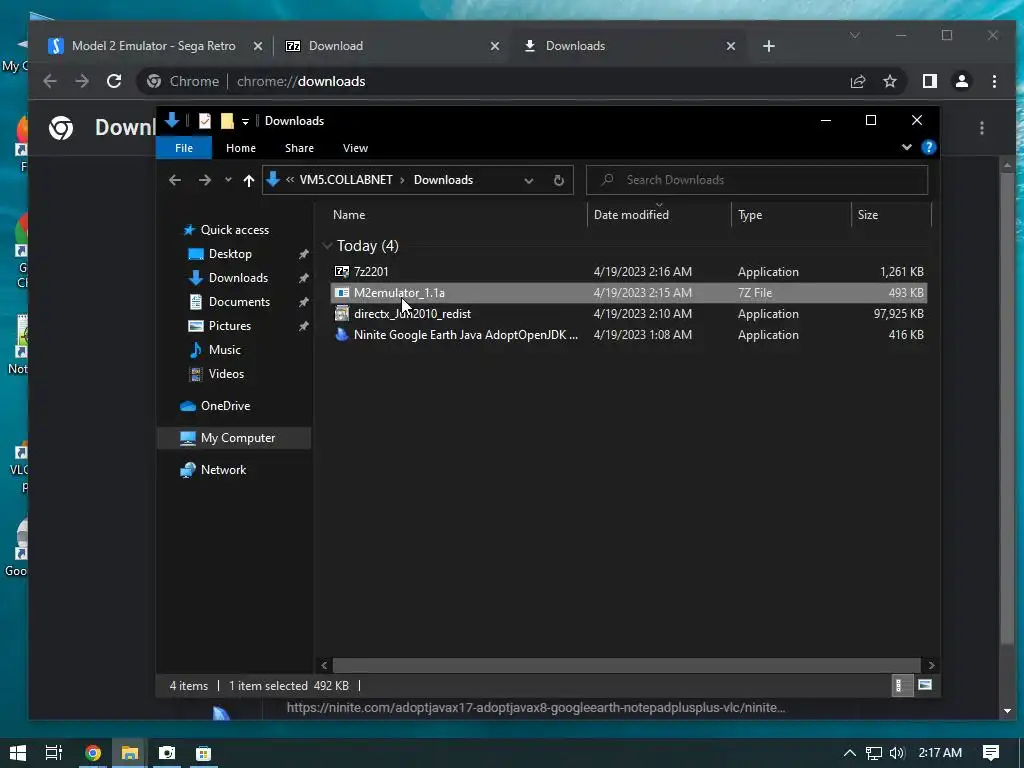Open Microsoft Store from taskbar

204,753
